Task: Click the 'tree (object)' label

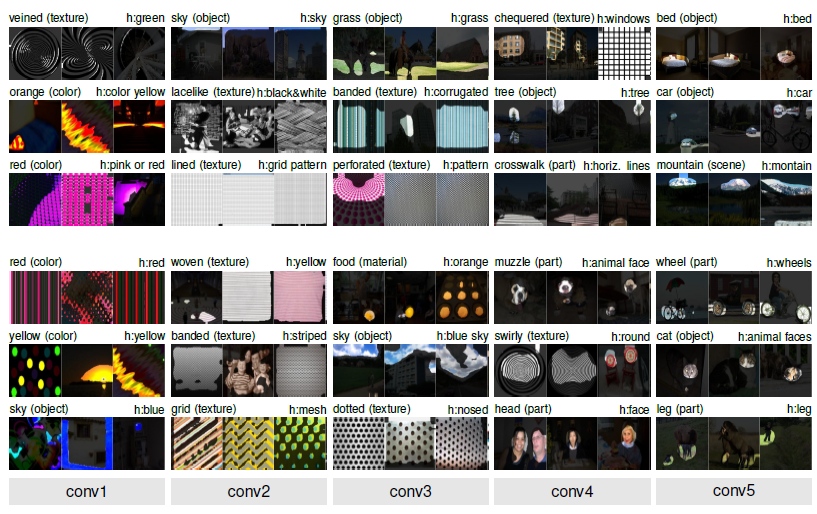Action: [525, 92]
